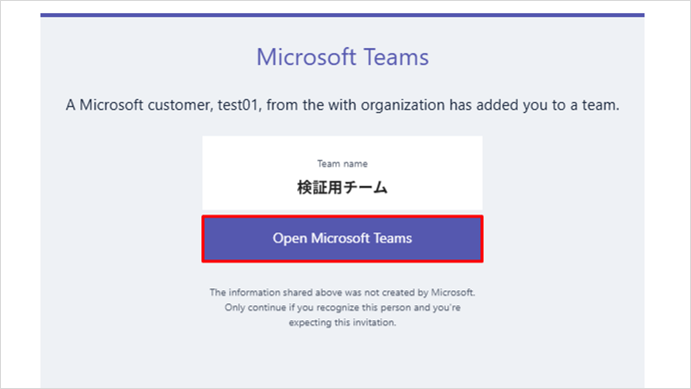Click the Microsoft Teams heading
This screenshot has width=691, height=389.
(x=342, y=57)
